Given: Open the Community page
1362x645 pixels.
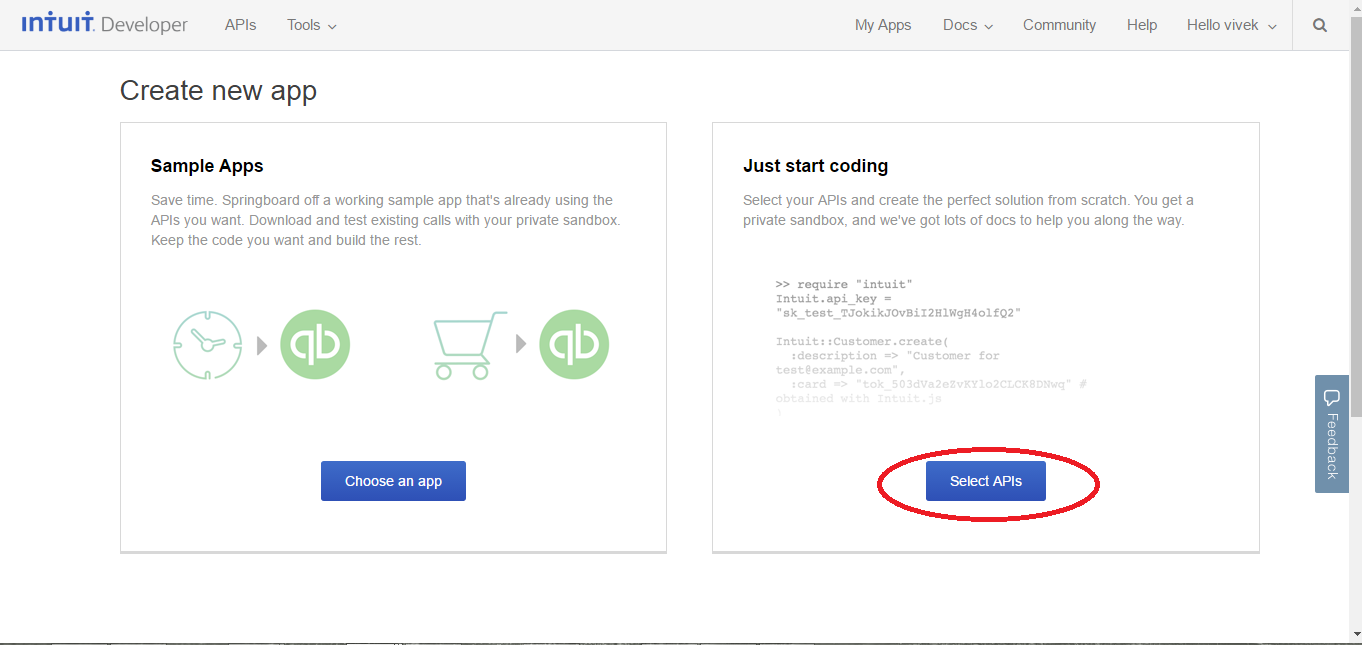Looking at the screenshot, I should click(1059, 25).
